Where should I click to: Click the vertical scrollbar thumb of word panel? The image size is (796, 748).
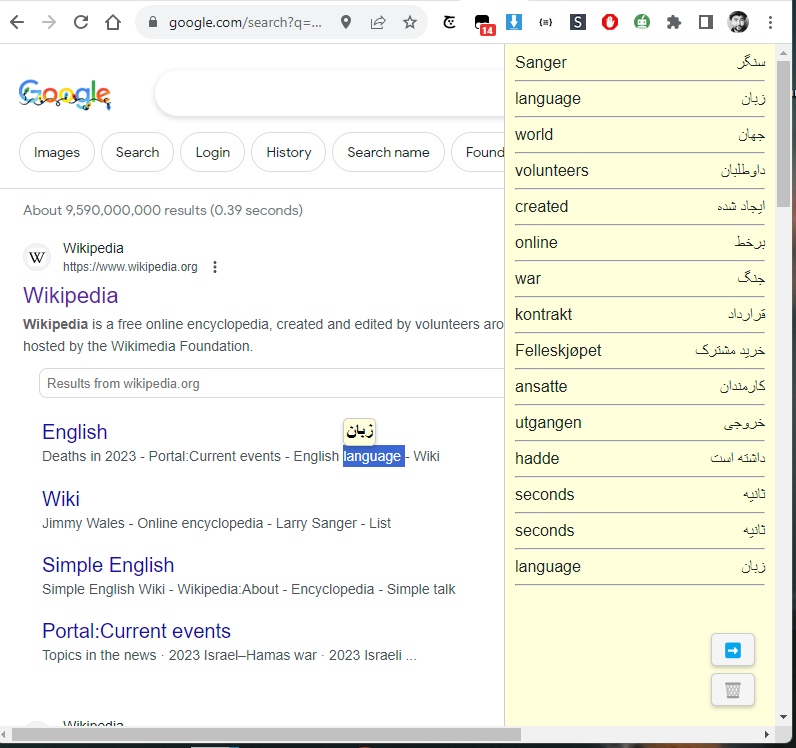[x=783, y=134]
